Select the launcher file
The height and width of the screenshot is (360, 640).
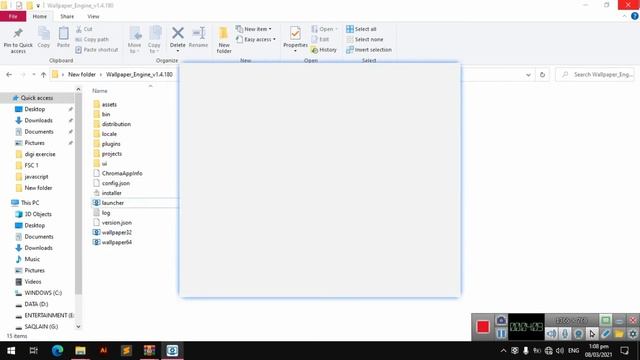click(113, 203)
